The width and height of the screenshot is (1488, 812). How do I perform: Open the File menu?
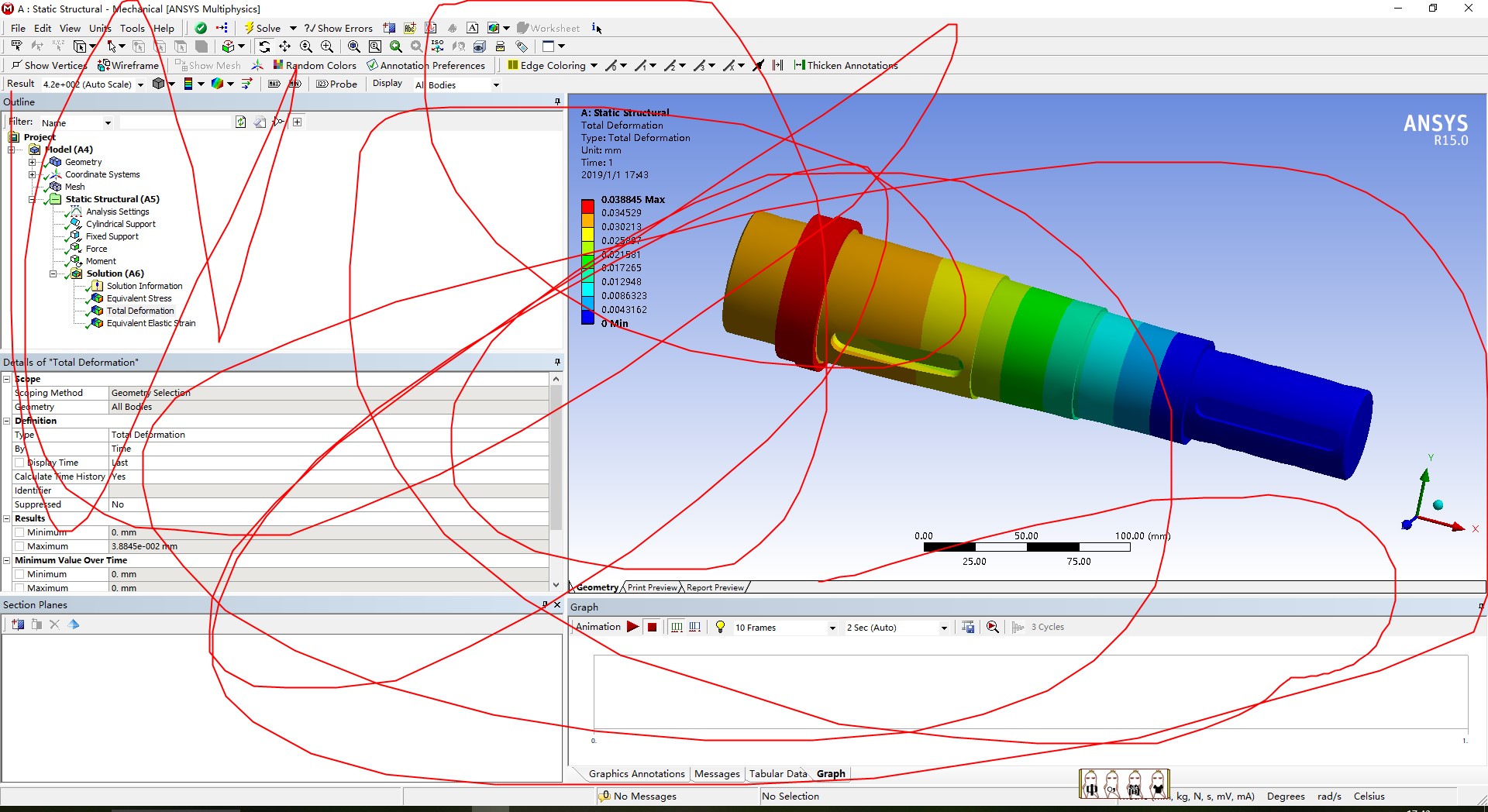pos(18,28)
